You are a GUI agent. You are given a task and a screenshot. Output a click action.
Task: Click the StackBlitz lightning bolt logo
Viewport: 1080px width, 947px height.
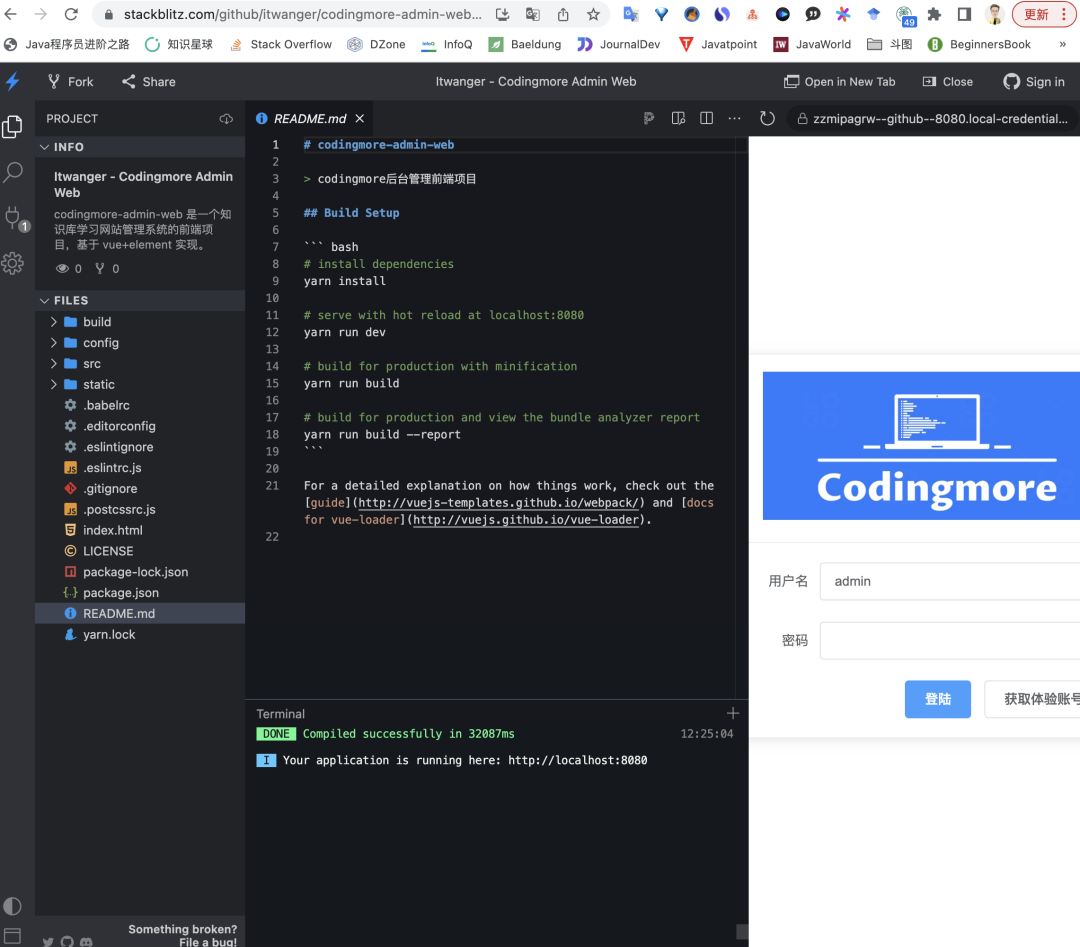[12, 81]
